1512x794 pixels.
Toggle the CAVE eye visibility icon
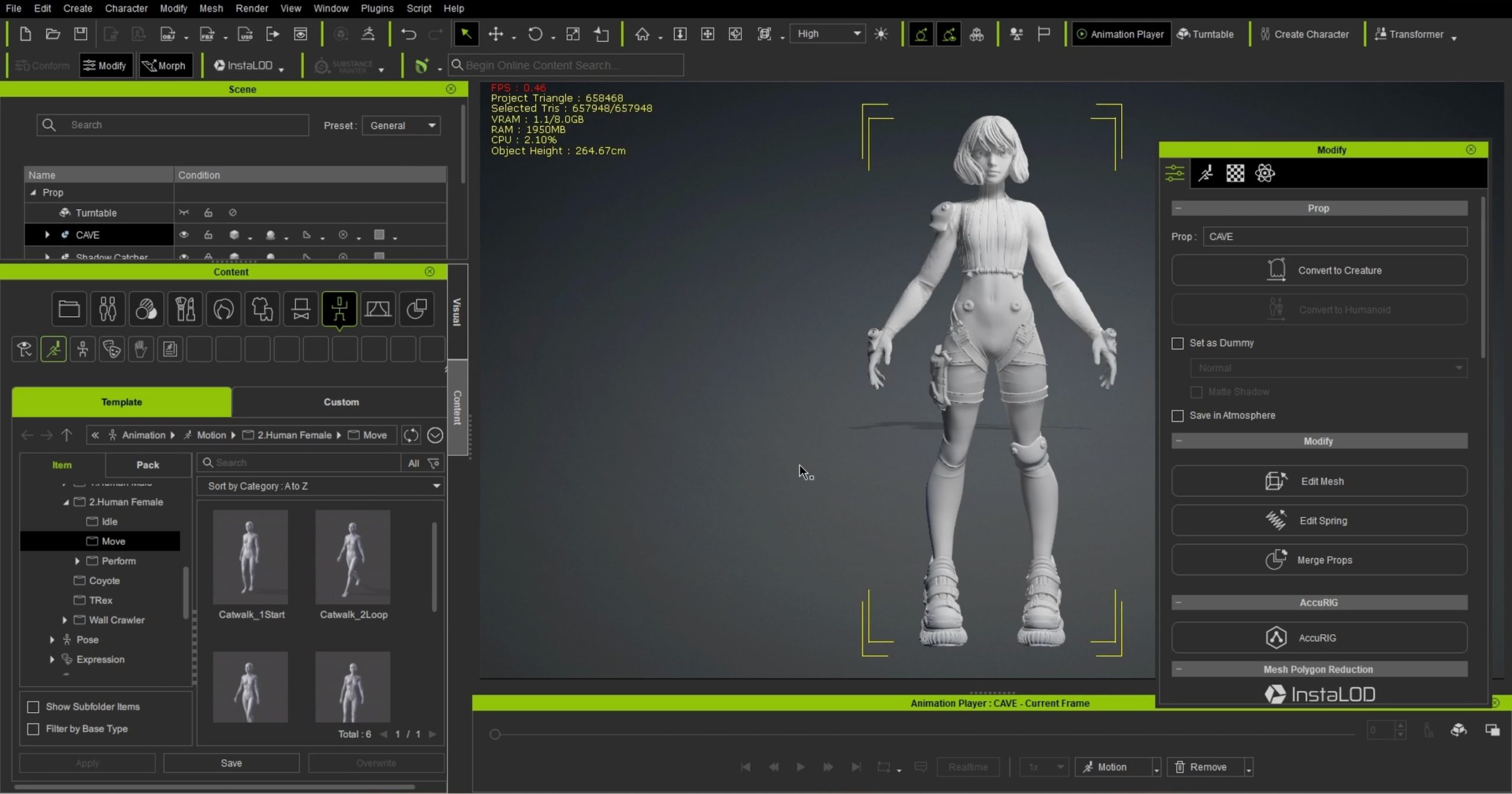(x=184, y=235)
